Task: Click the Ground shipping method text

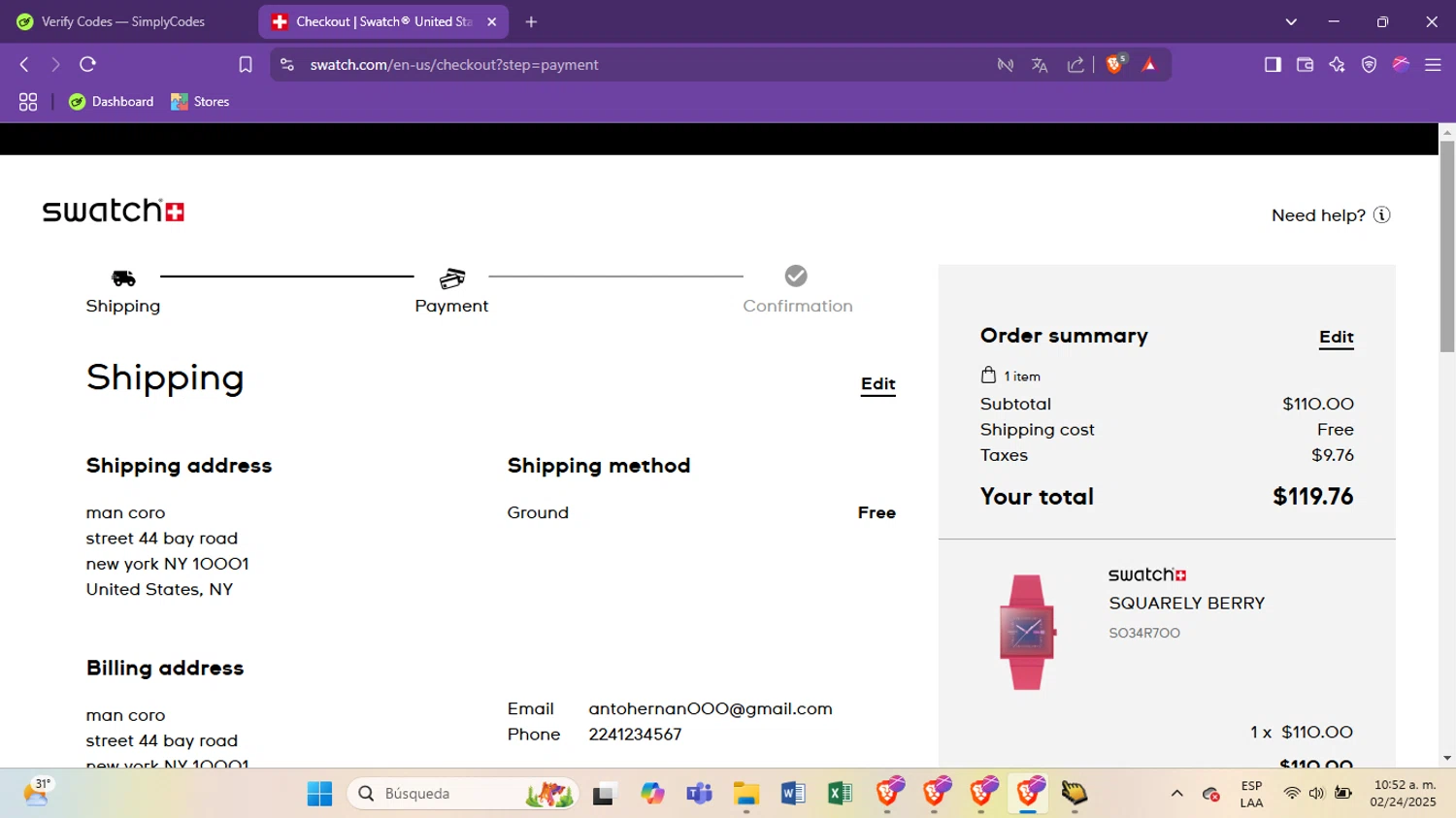Action: 538,512
